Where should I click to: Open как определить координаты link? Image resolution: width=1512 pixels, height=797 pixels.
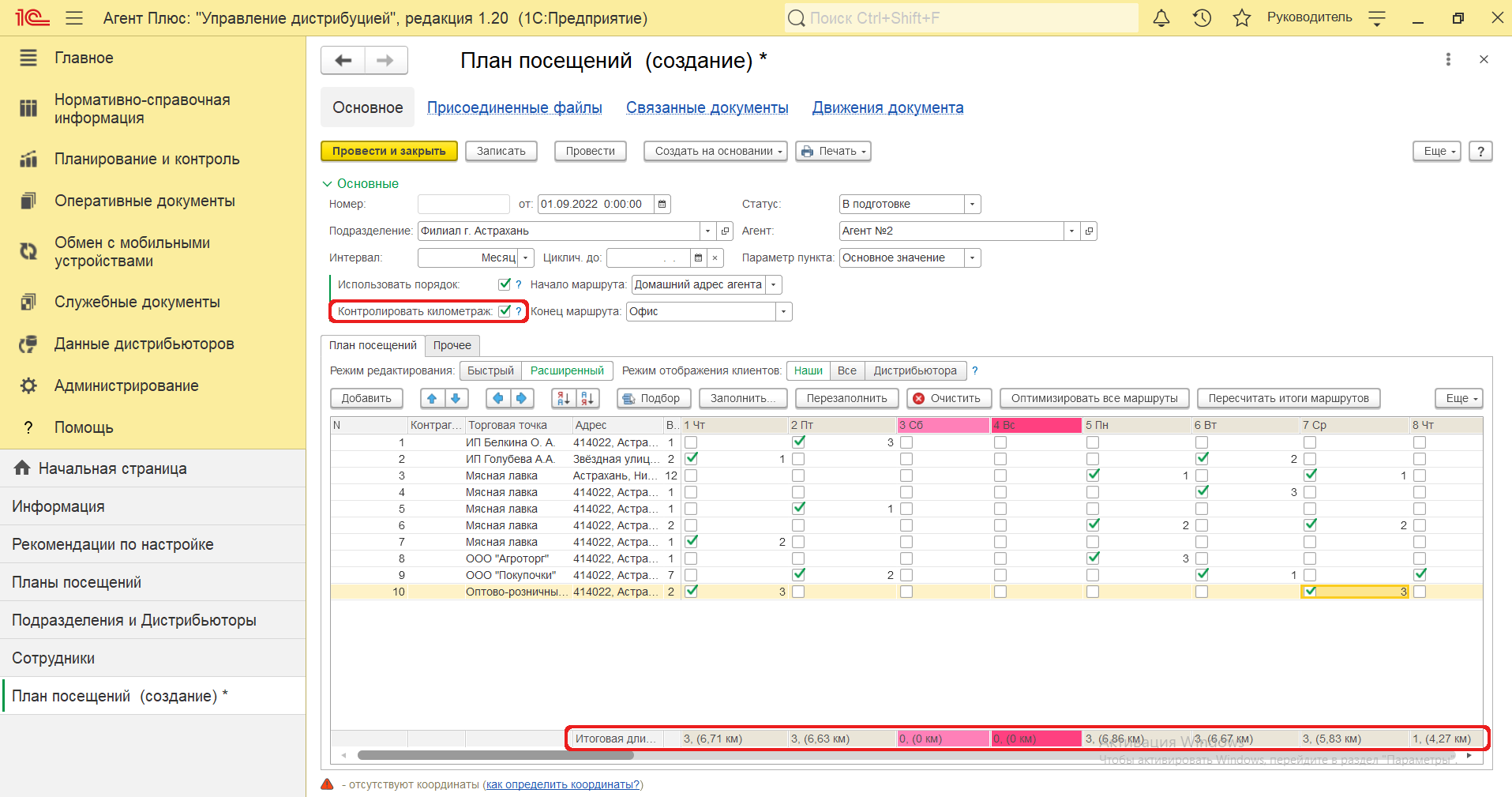tap(563, 784)
